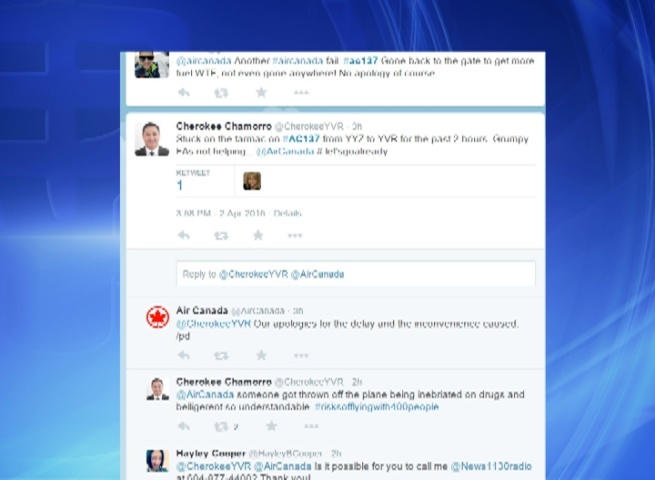
Task: Open Cherokee Chamorro's name on the main tweet
Action: click(x=224, y=126)
